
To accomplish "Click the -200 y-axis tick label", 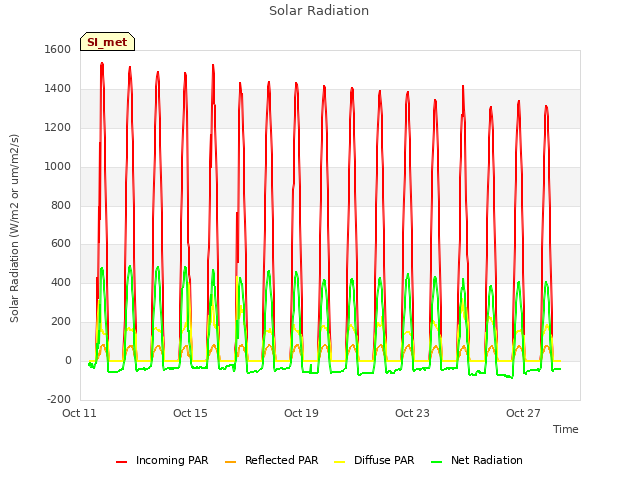I will [x=59, y=399].
